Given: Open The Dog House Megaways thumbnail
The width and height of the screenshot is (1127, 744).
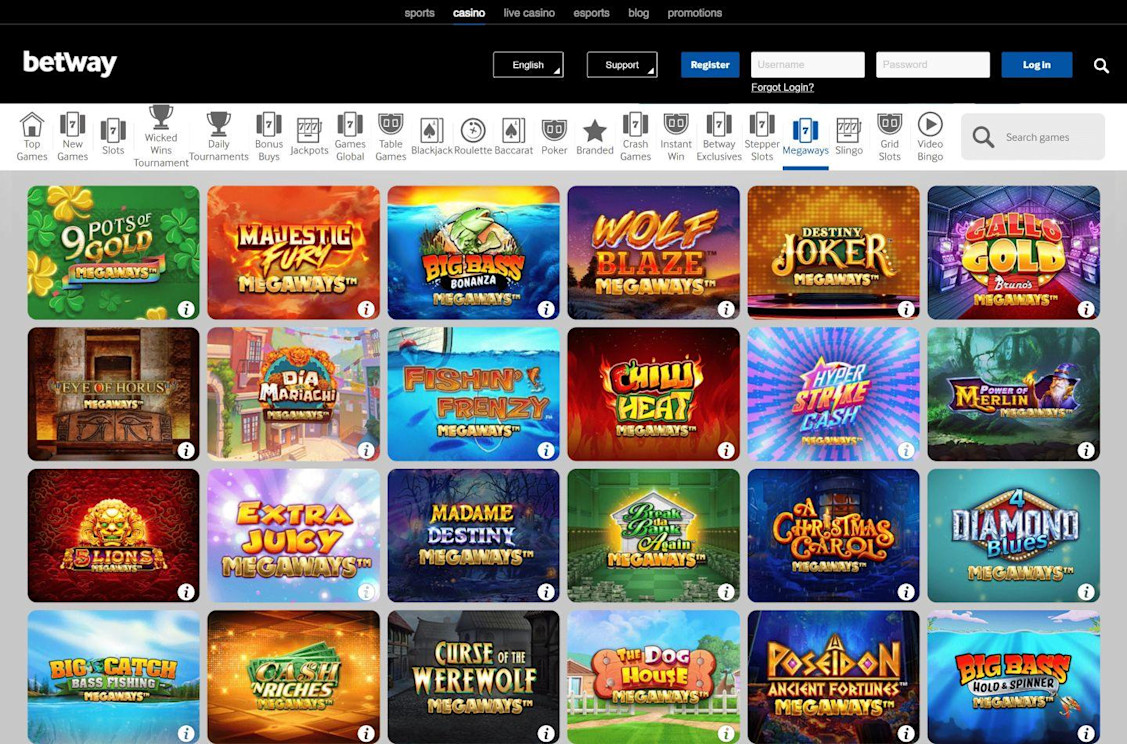Looking at the screenshot, I should [653, 677].
